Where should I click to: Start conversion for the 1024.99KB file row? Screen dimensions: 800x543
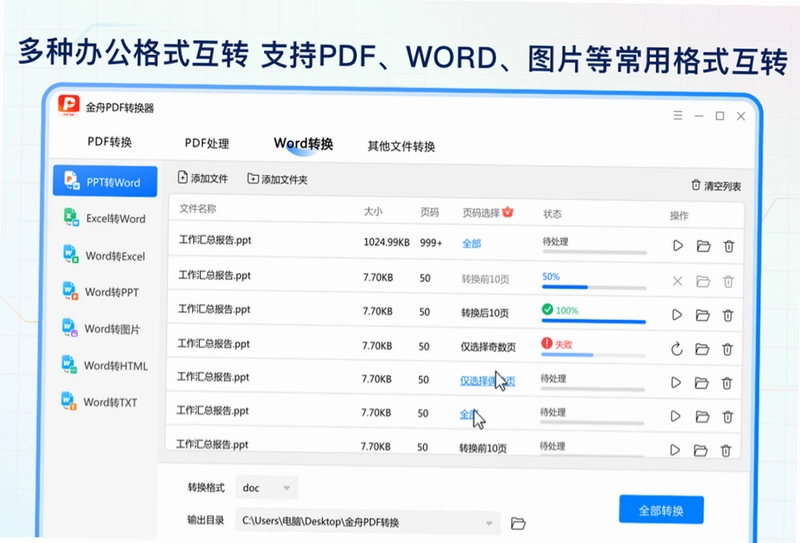[x=678, y=245]
